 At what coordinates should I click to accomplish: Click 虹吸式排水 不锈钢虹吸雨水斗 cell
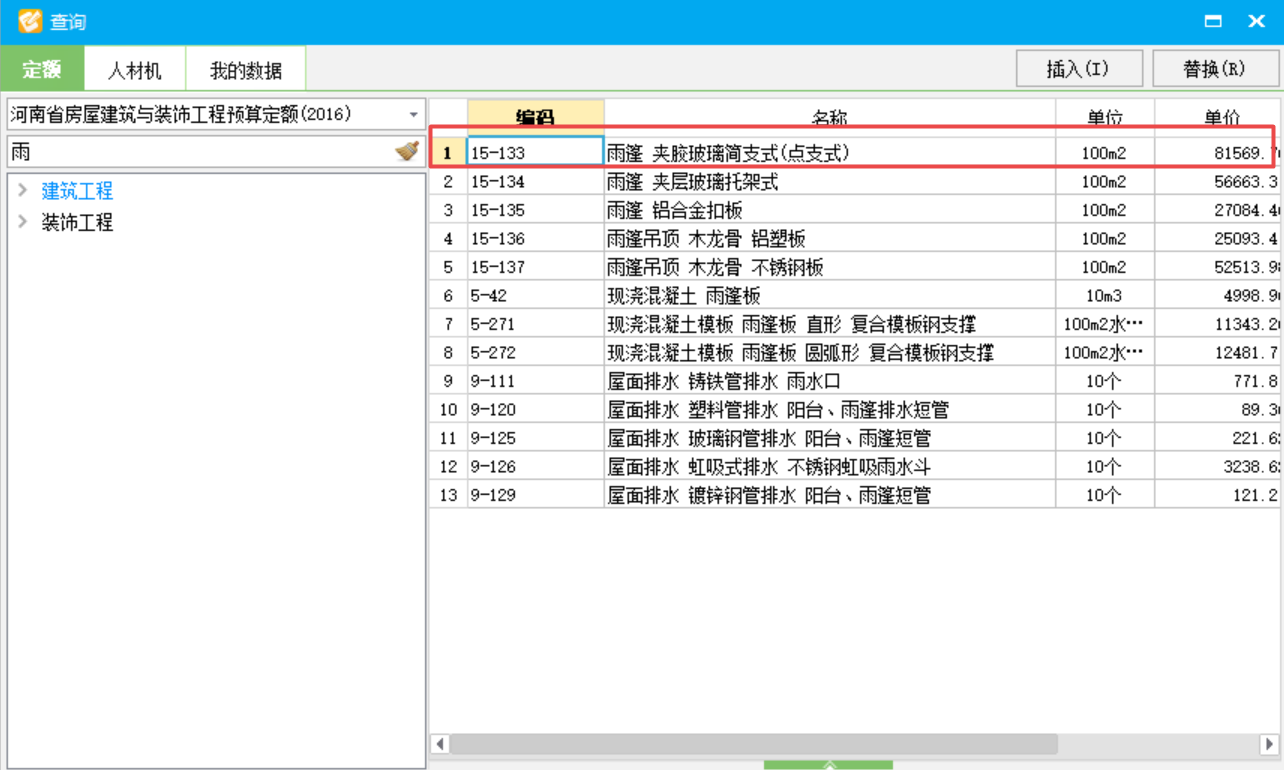(x=830, y=467)
